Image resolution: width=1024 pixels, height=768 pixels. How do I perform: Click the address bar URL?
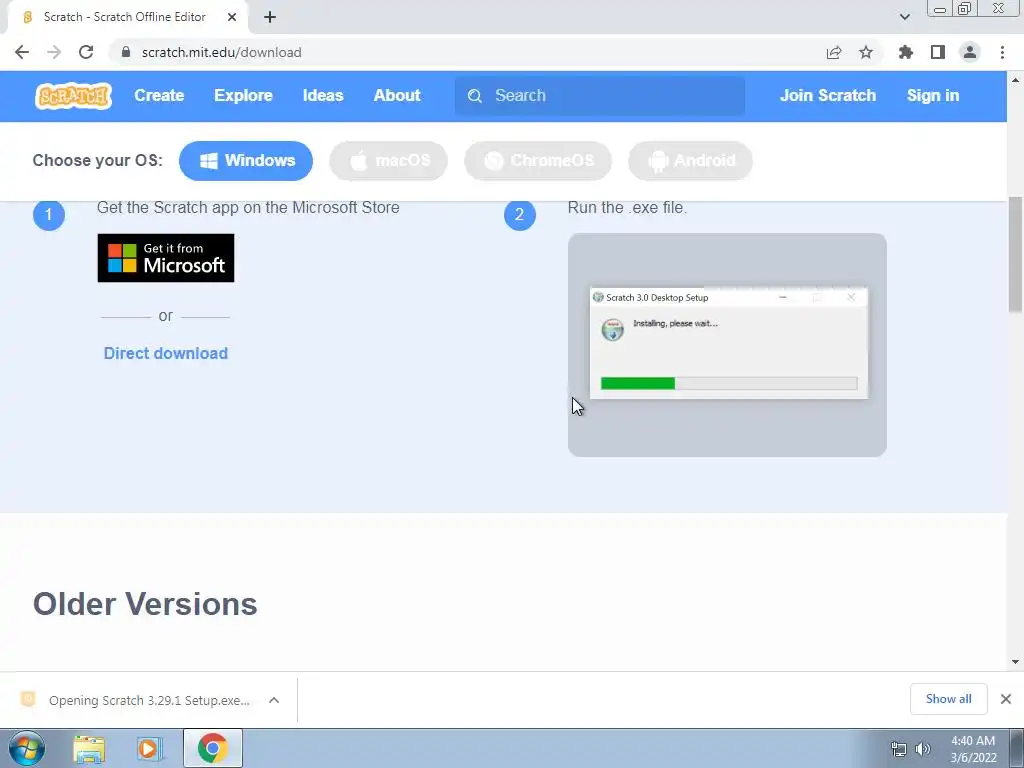coord(221,52)
